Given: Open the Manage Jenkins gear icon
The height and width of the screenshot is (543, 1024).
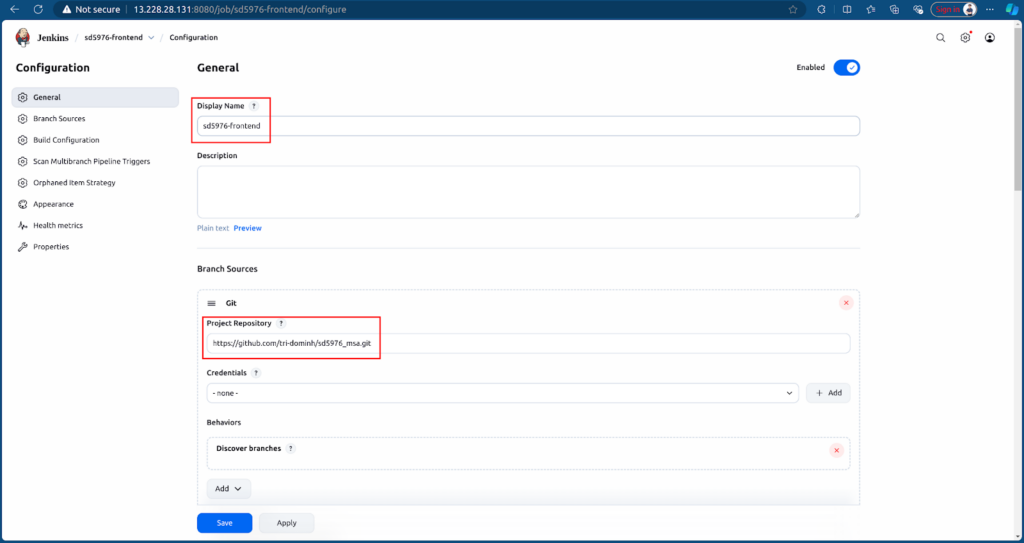Looking at the screenshot, I should (x=965, y=38).
